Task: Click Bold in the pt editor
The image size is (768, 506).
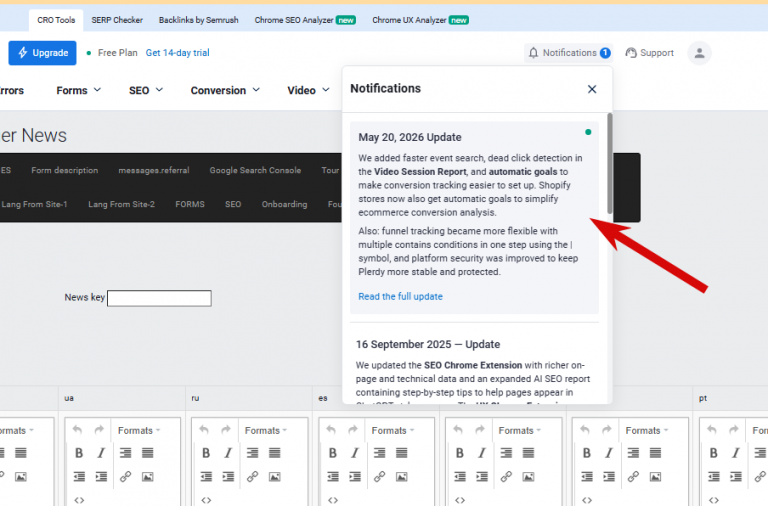Action: pos(713,453)
